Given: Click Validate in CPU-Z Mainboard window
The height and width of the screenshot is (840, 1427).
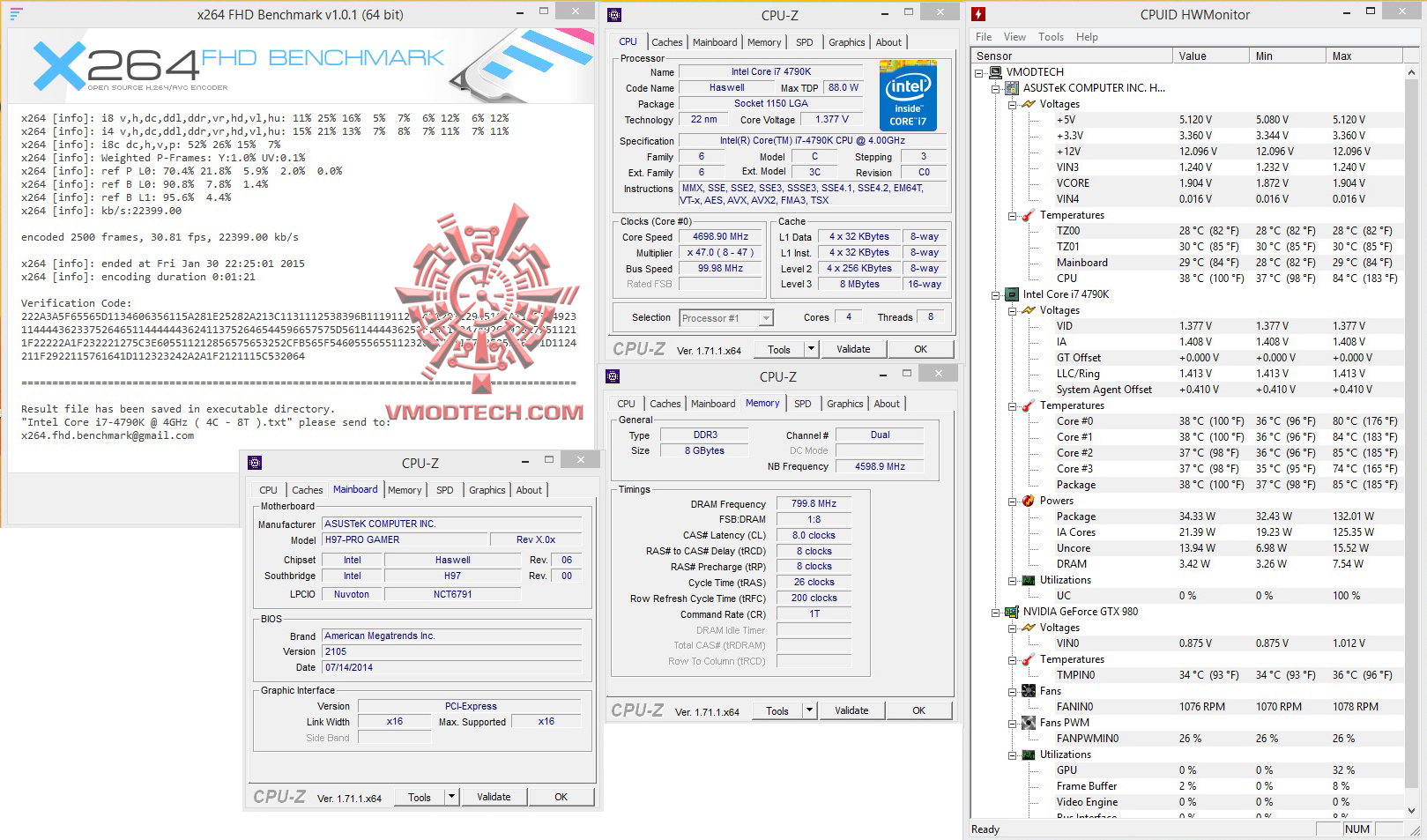Looking at the screenshot, I should coord(494,797).
